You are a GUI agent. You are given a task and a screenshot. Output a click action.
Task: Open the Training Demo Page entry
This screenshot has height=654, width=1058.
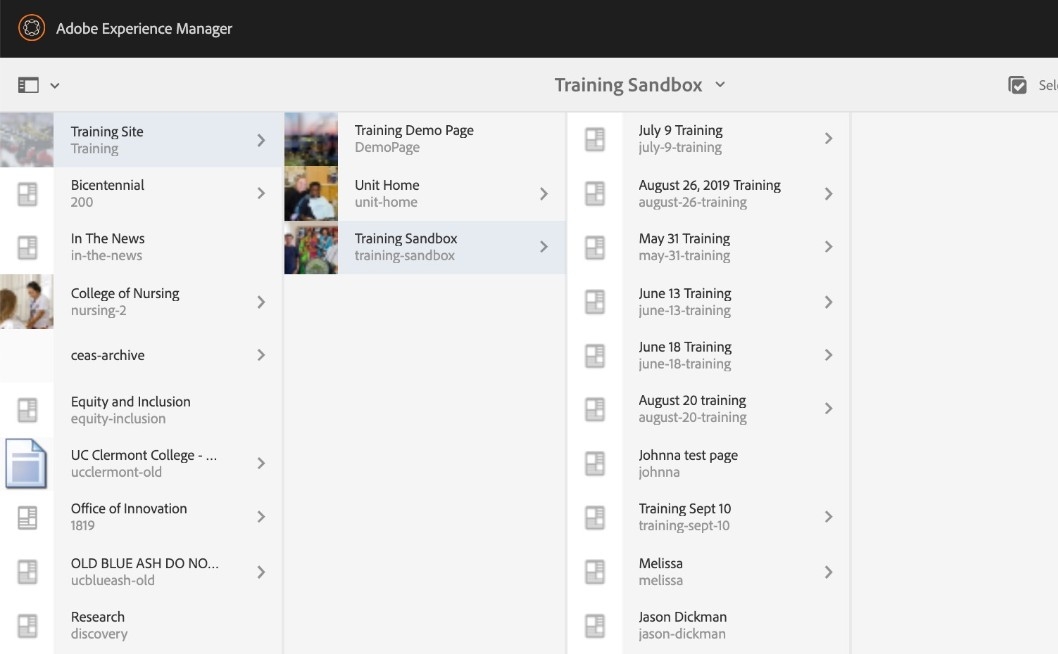(x=414, y=139)
